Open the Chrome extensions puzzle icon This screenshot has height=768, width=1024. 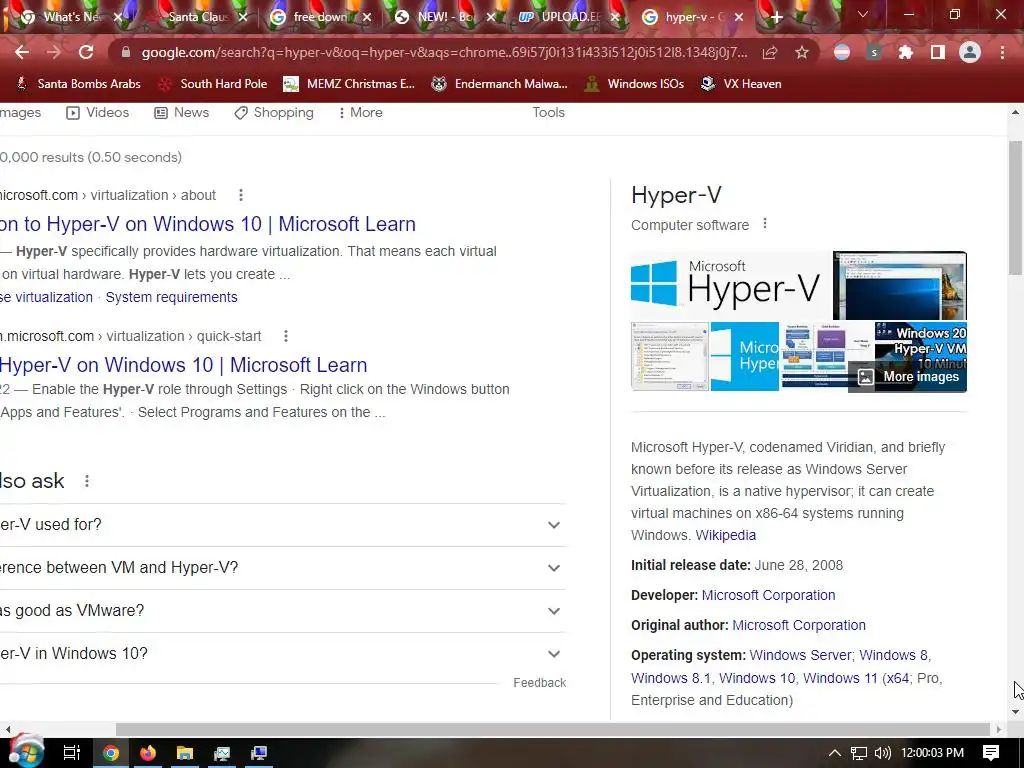[905, 52]
